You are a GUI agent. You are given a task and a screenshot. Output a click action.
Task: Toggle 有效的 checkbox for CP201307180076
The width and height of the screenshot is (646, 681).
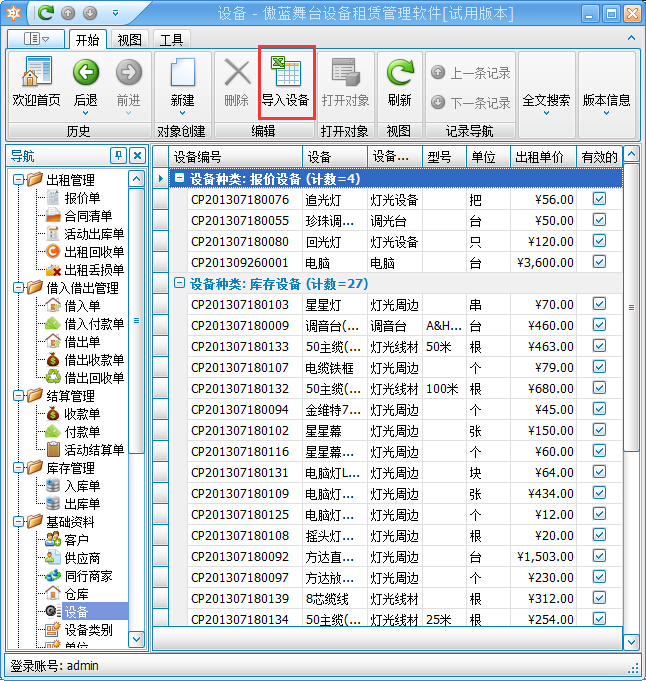(600, 199)
